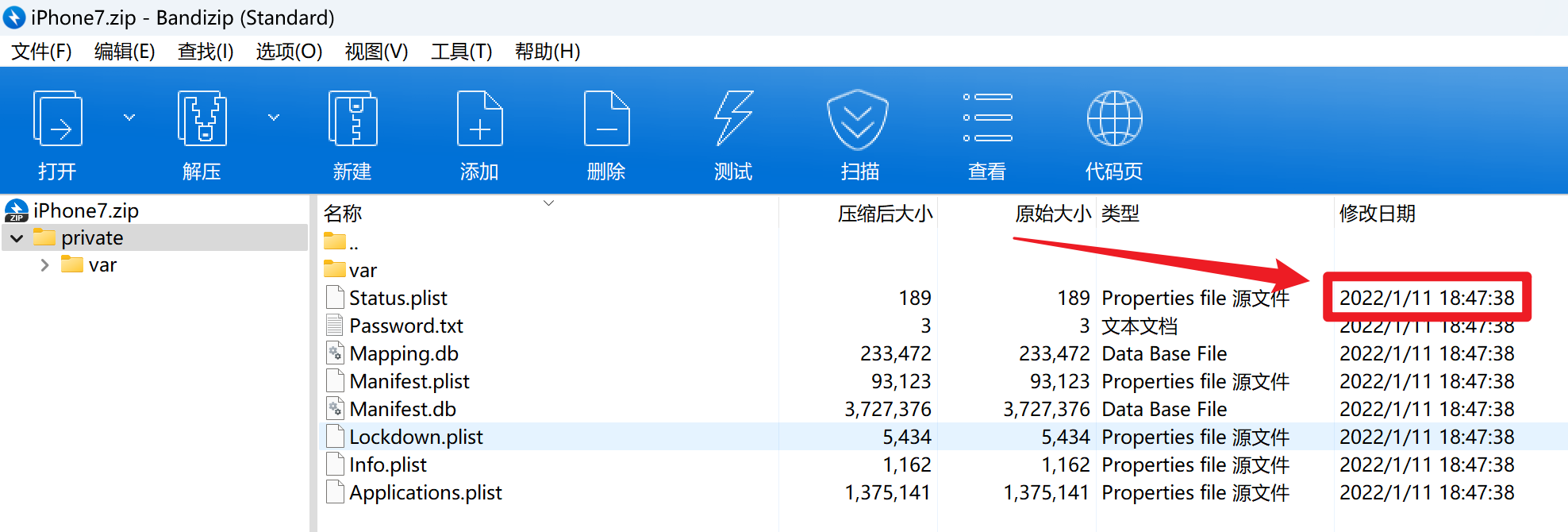Click Manifest.plist's 93,123 compressed size cell

(901, 381)
